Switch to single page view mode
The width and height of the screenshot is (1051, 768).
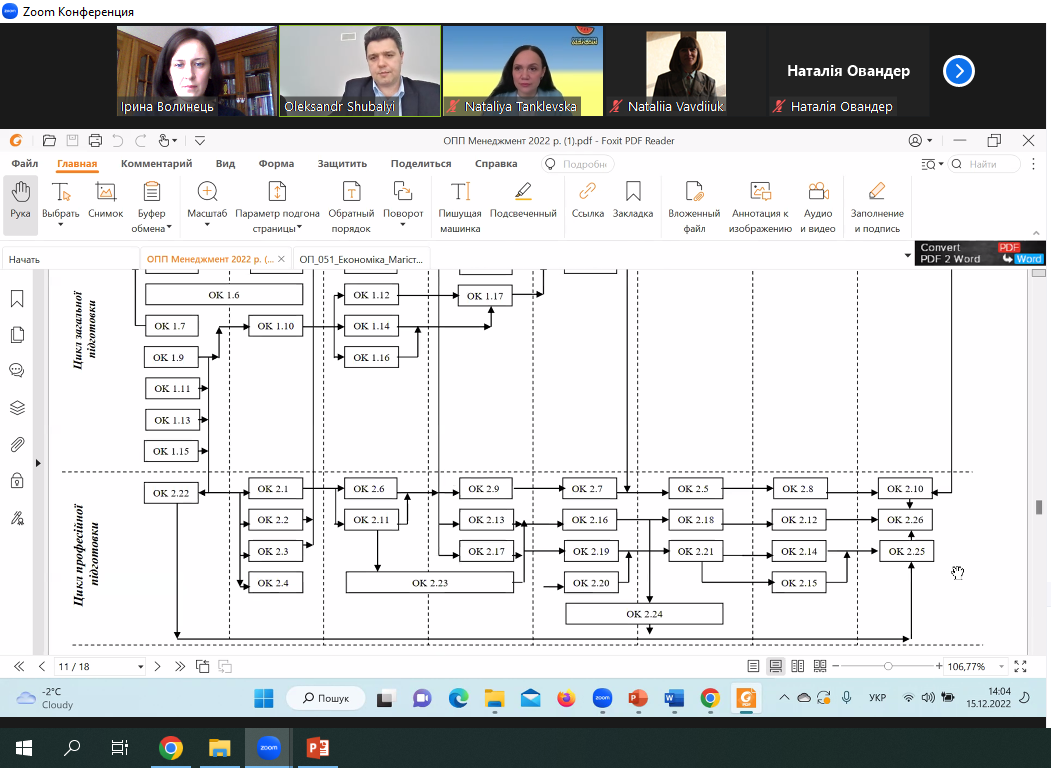(753, 666)
